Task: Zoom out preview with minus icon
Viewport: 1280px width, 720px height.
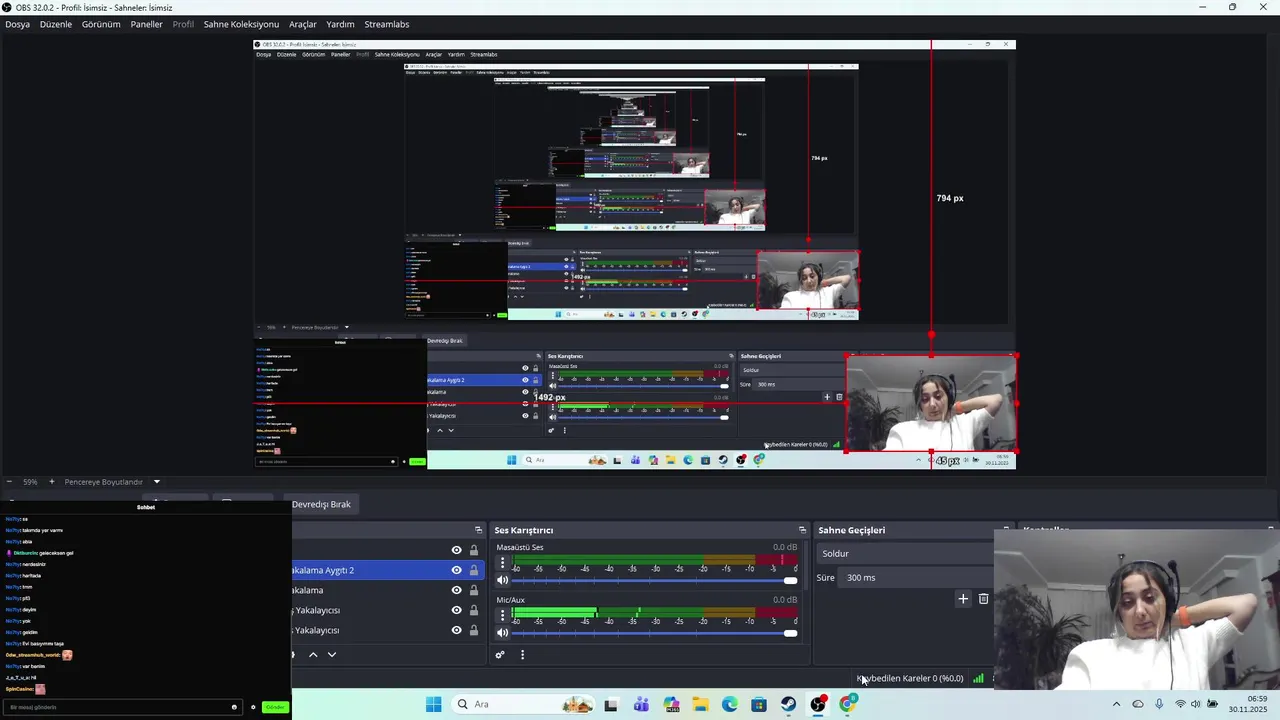Action: [9, 482]
